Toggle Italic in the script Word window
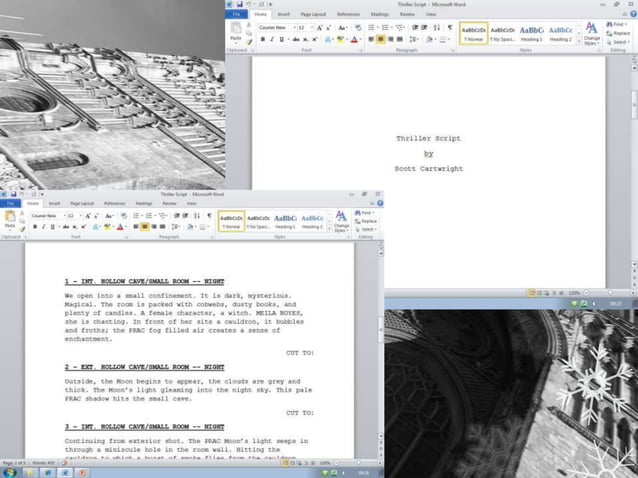Image resolution: width=638 pixels, height=478 pixels. pyautogui.click(x=44, y=227)
